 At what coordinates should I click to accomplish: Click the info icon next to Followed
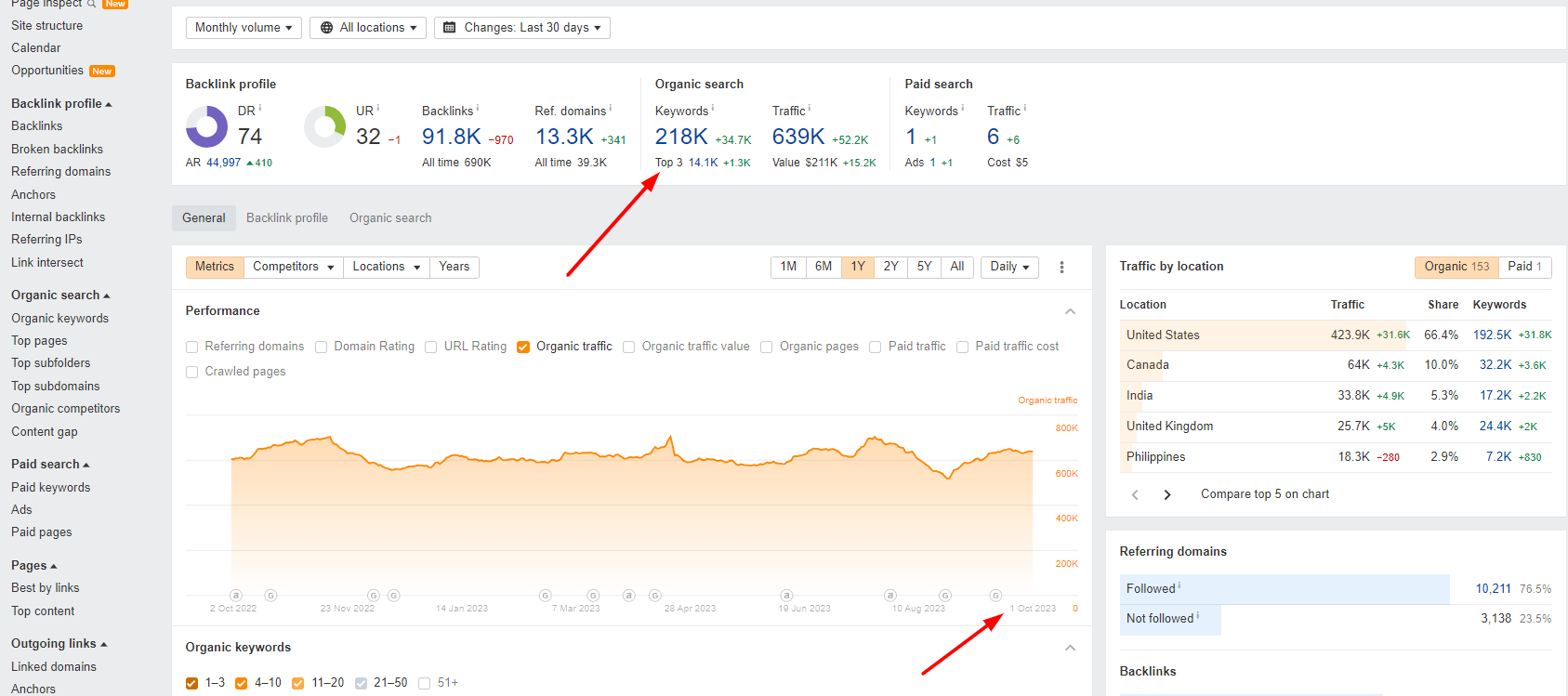1179,586
